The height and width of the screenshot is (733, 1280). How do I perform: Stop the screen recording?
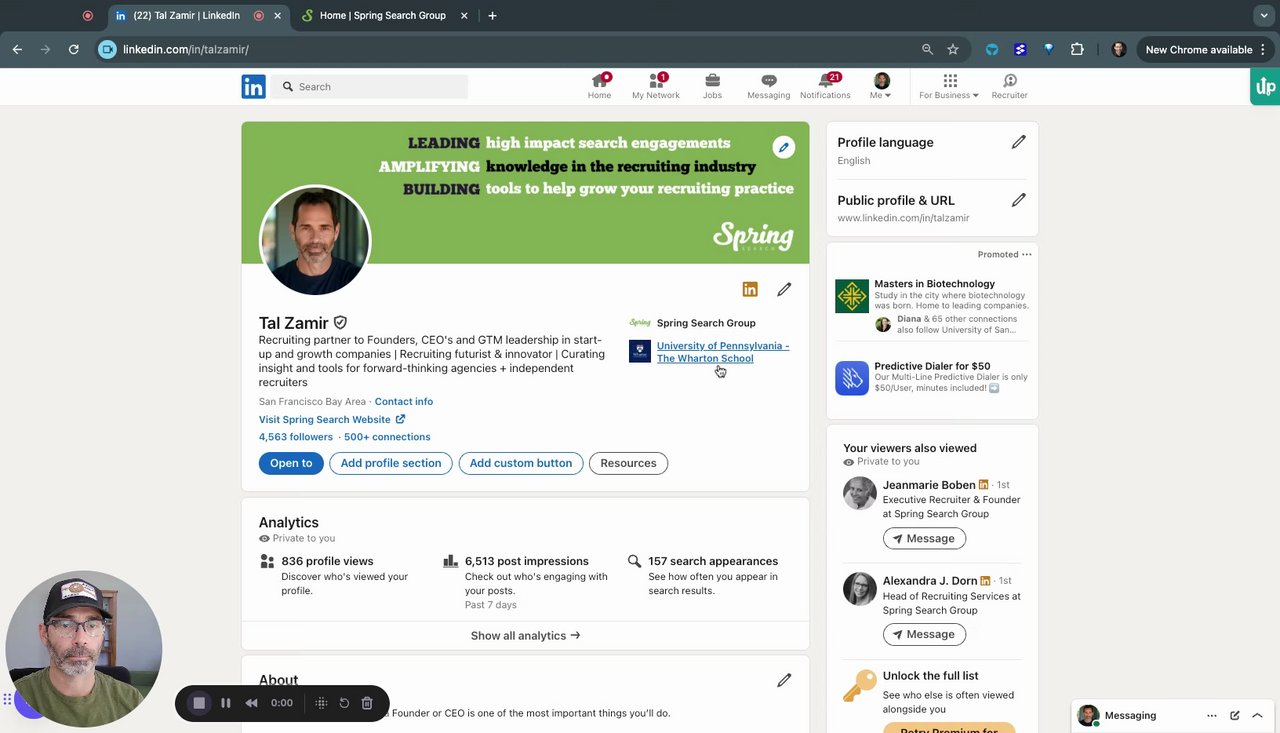(199, 703)
